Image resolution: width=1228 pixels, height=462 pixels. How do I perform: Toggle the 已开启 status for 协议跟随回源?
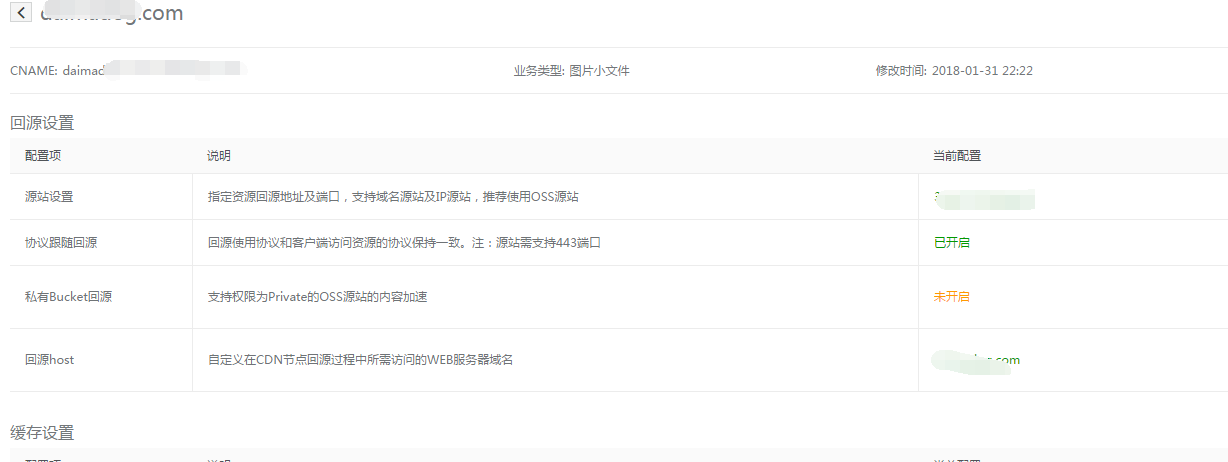[x=951, y=243]
